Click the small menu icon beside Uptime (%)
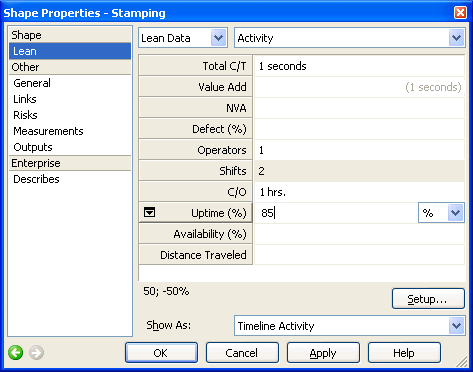This screenshot has width=473, height=372. (149, 212)
